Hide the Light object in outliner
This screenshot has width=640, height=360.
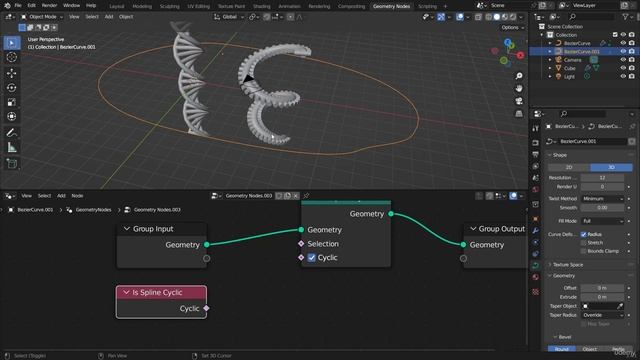pyautogui.click(x=623, y=76)
